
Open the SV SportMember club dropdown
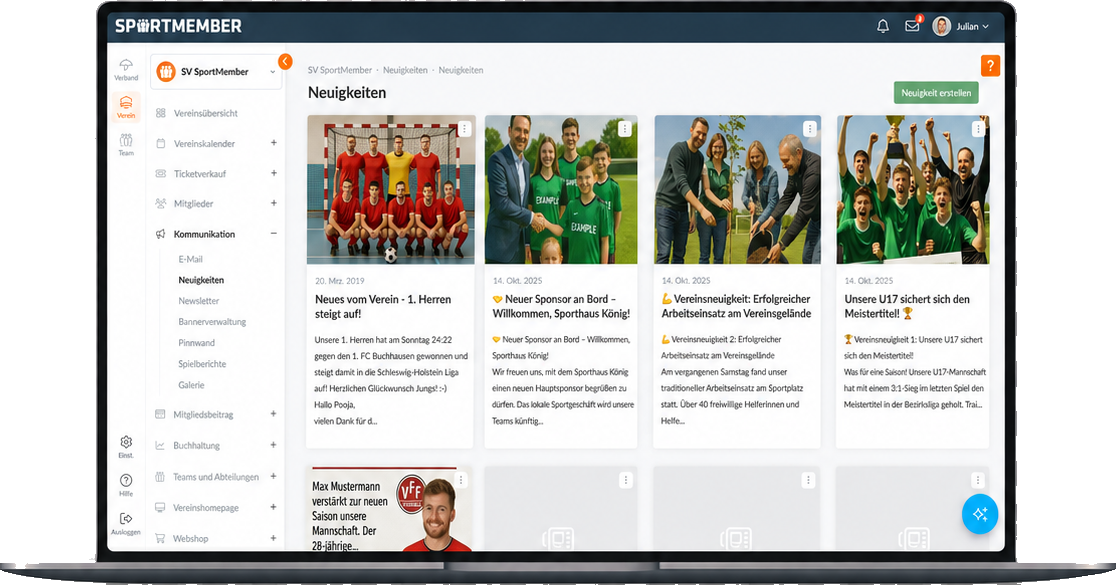216,72
